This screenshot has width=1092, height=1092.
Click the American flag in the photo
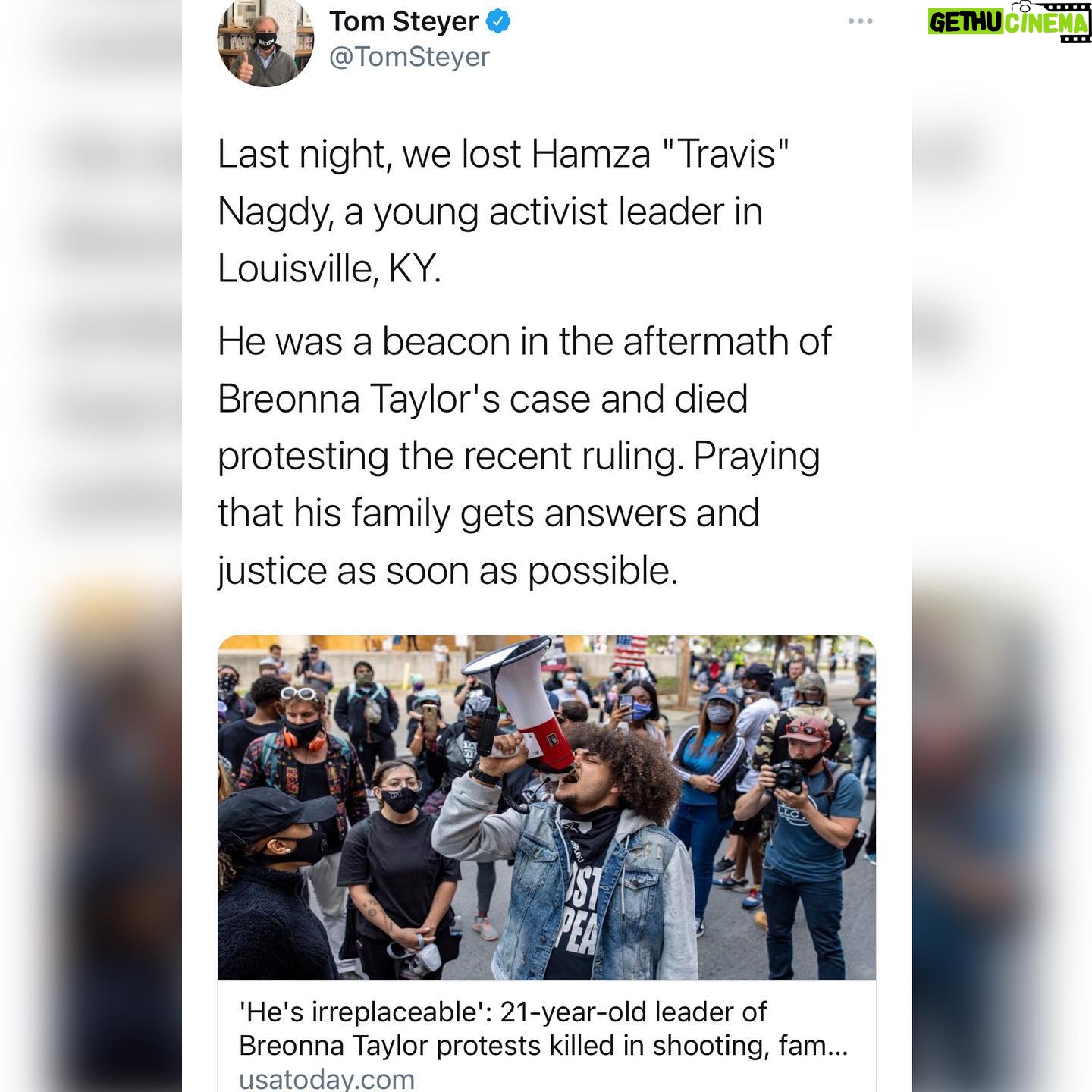[x=632, y=651]
